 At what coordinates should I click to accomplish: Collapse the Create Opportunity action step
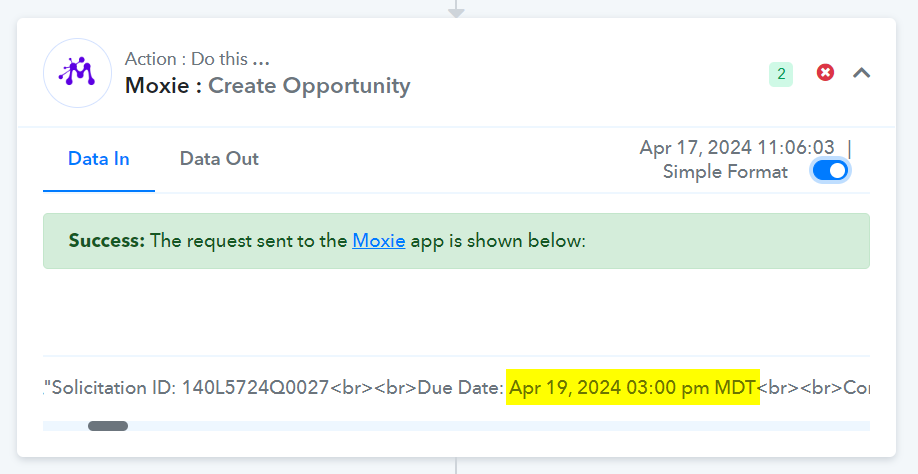861,73
